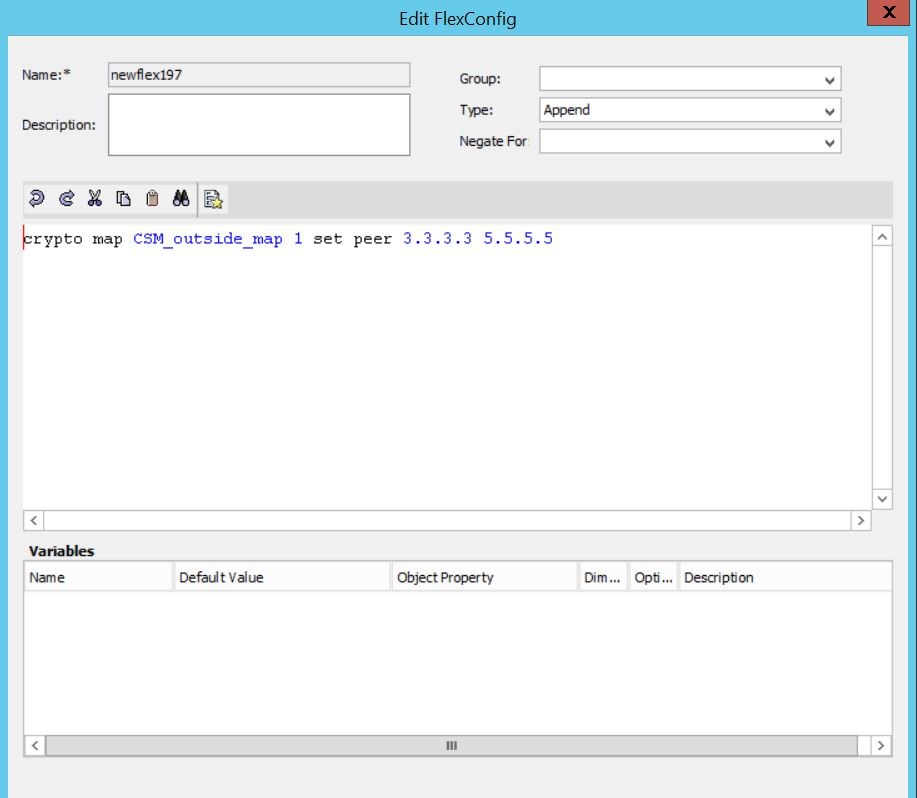Click the Cut scissors icon
This screenshot has height=798, width=917.
[95, 199]
